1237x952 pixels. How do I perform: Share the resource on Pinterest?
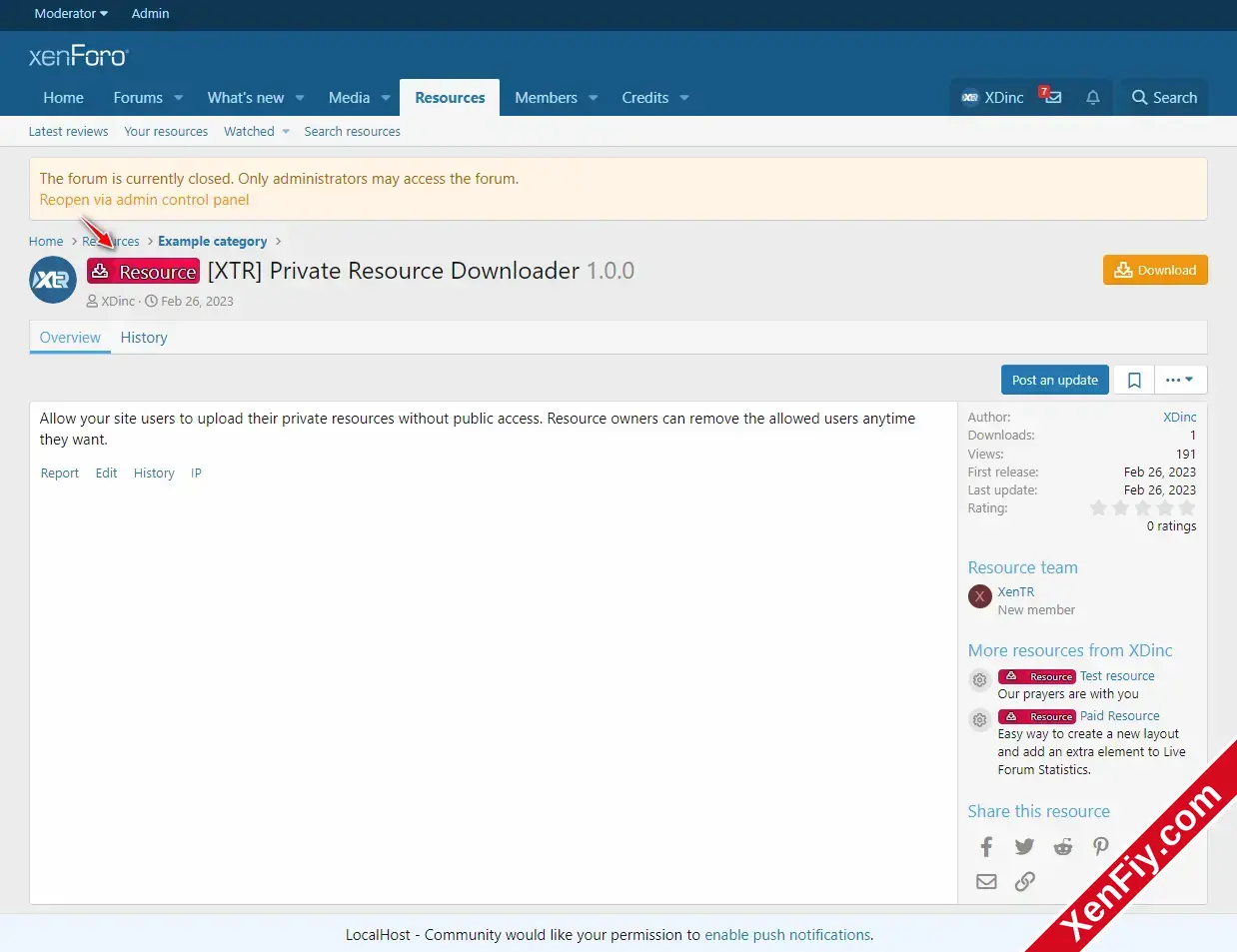coord(1100,847)
